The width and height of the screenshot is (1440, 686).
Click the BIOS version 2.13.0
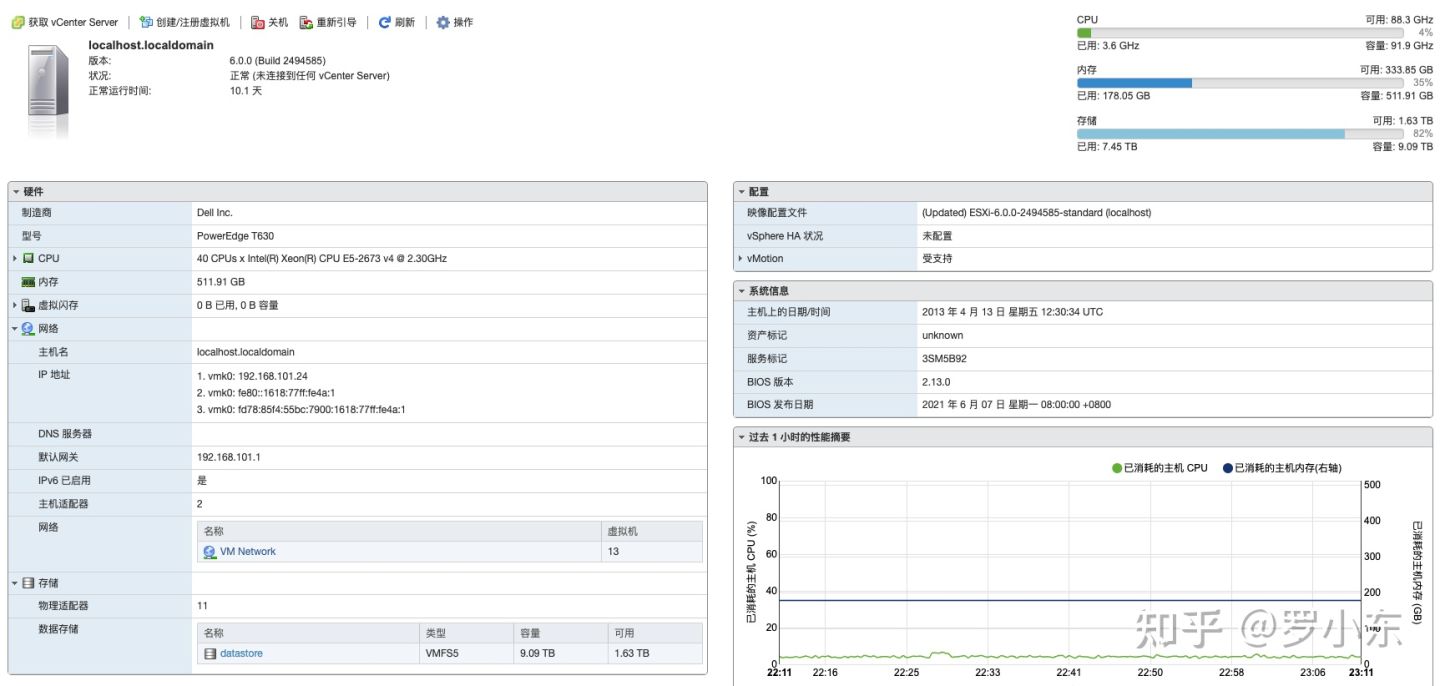[936, 382]
